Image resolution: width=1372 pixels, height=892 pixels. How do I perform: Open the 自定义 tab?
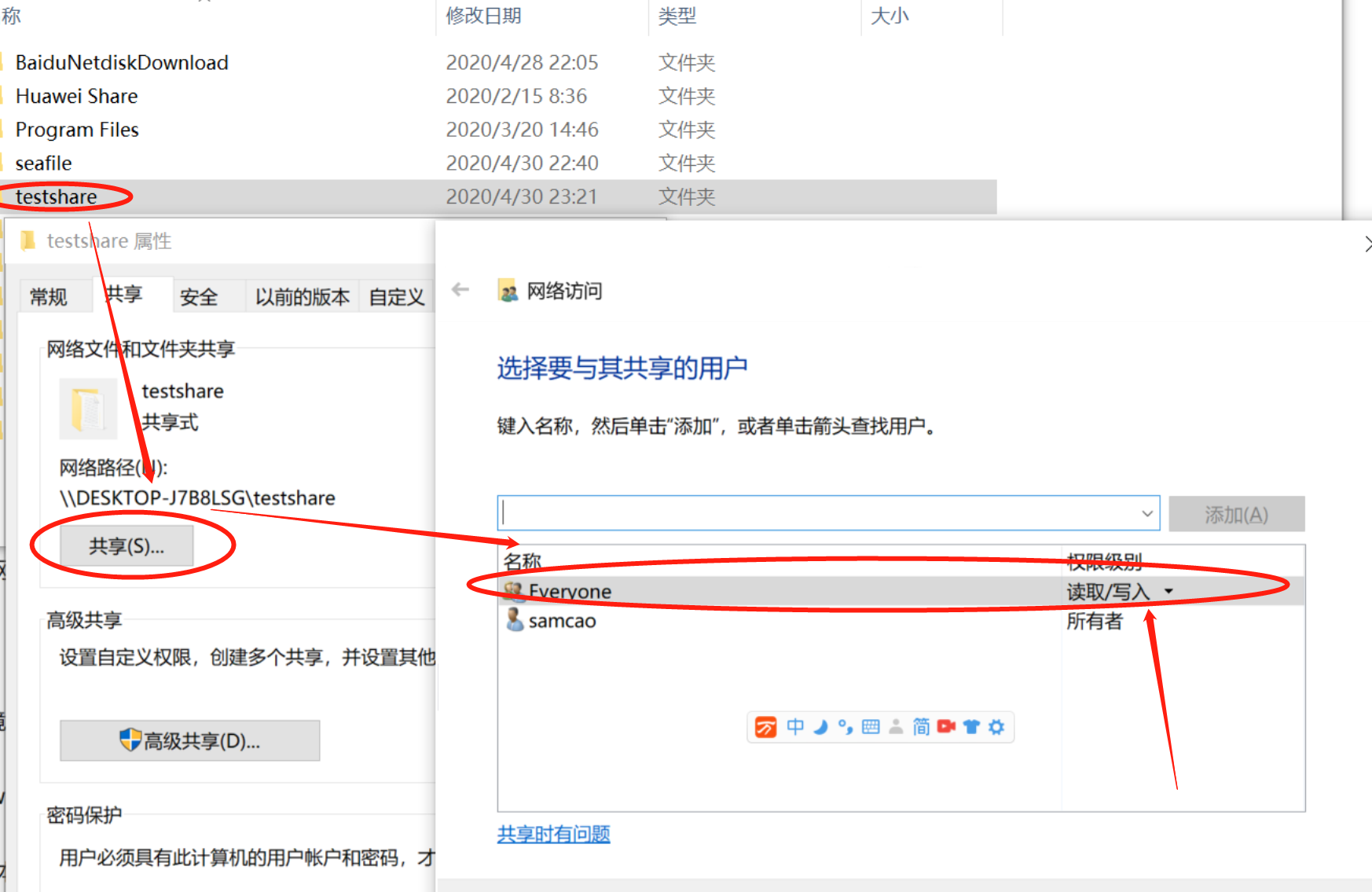(397, 296)
